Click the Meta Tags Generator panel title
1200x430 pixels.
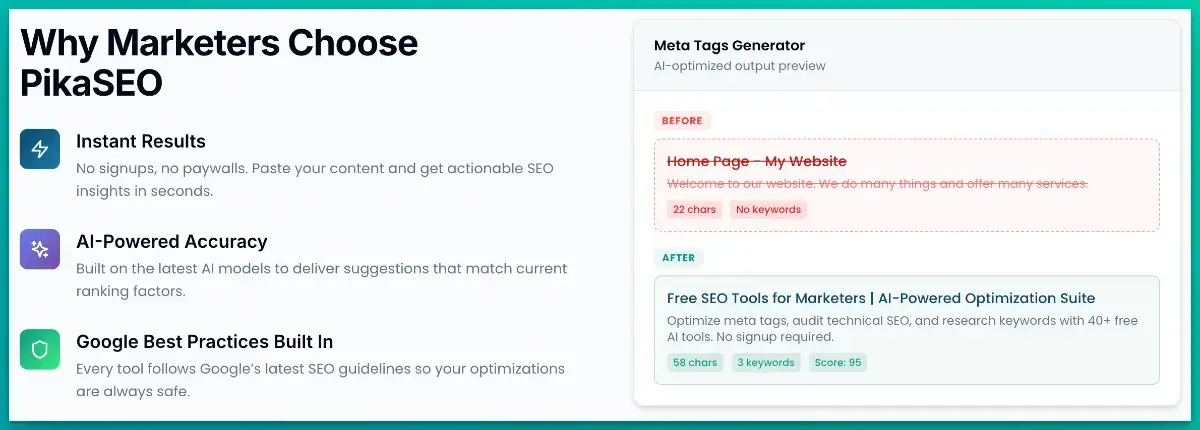tap(729, 45)
